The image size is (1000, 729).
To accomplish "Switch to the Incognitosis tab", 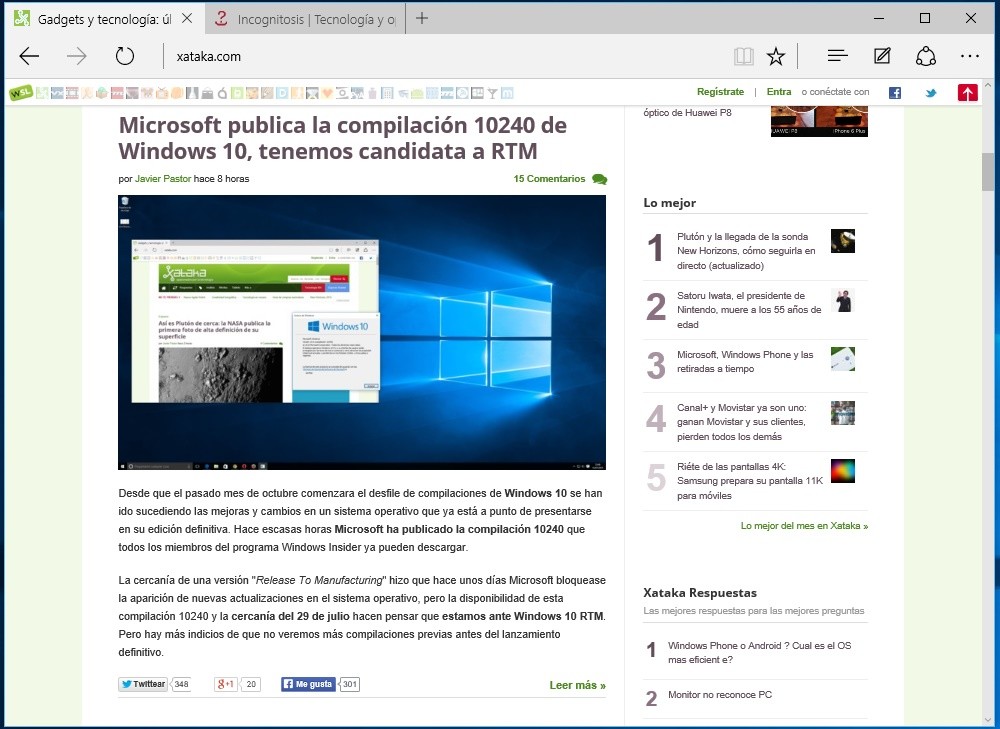I will 305,19.
